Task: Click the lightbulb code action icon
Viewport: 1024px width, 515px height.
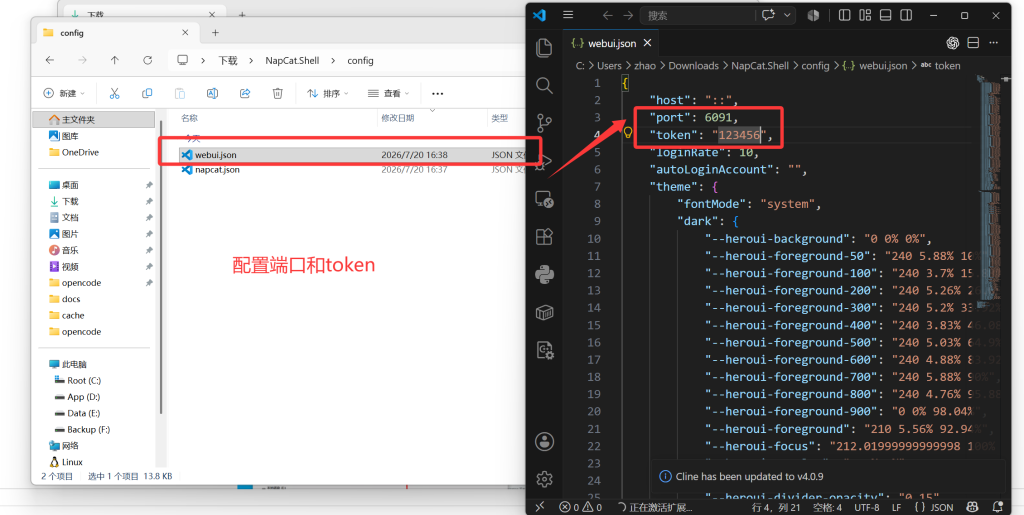Action: pyautogui.click(x=628, y=133)
